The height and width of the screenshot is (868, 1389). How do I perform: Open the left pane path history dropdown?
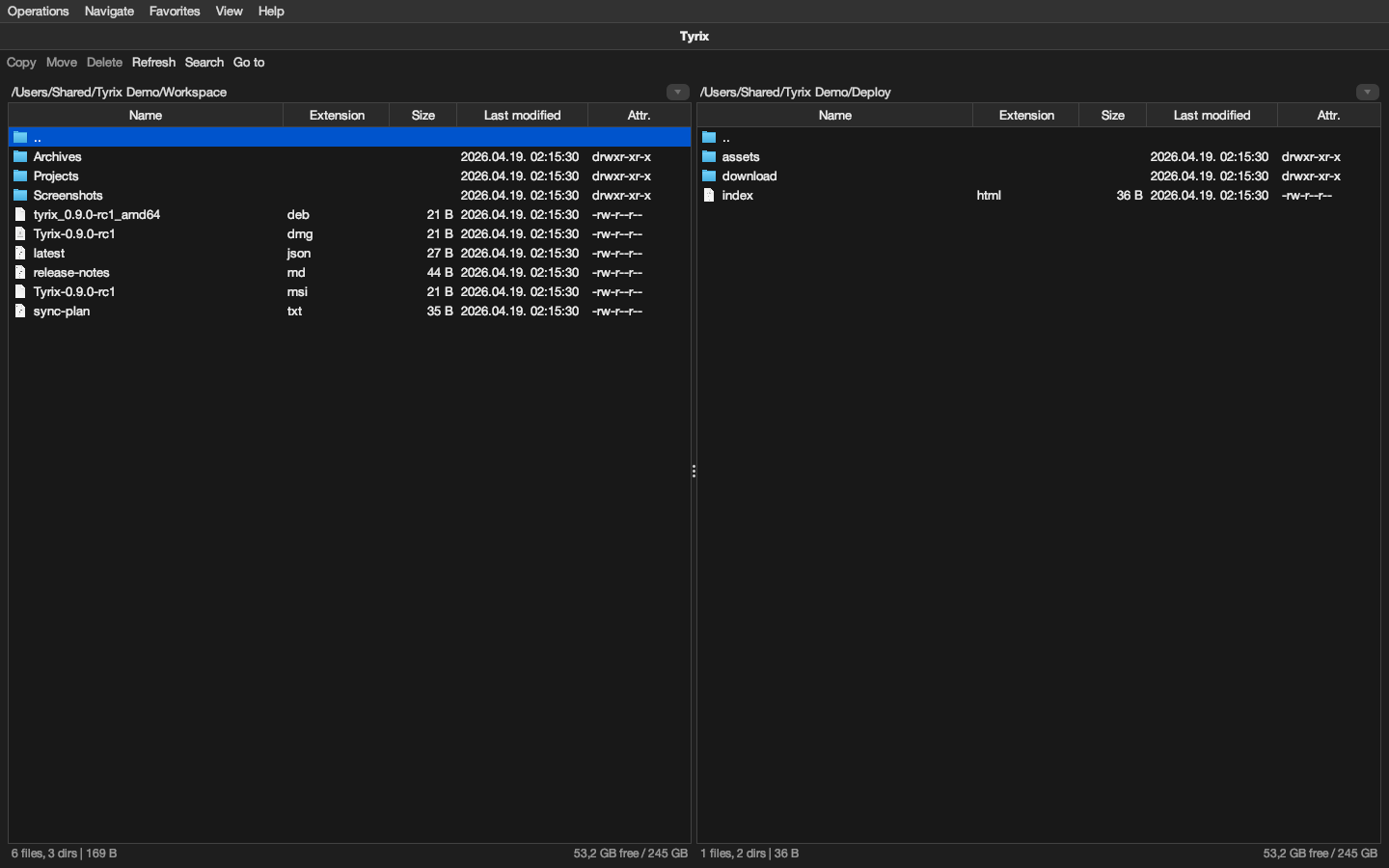(x=677, y=92)
